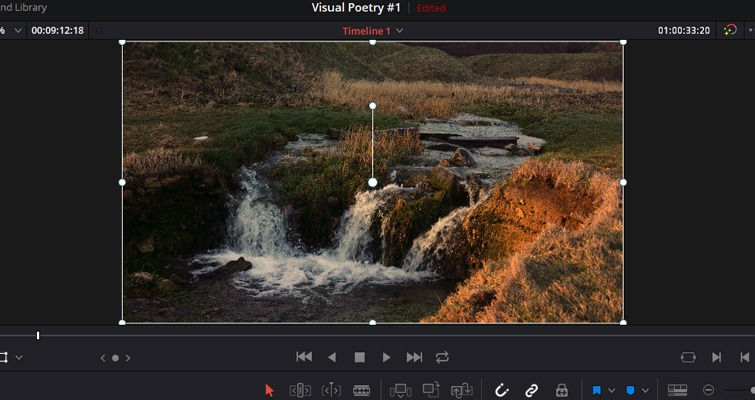Stop playback
The image size is (755, 400).
point(359,357)
